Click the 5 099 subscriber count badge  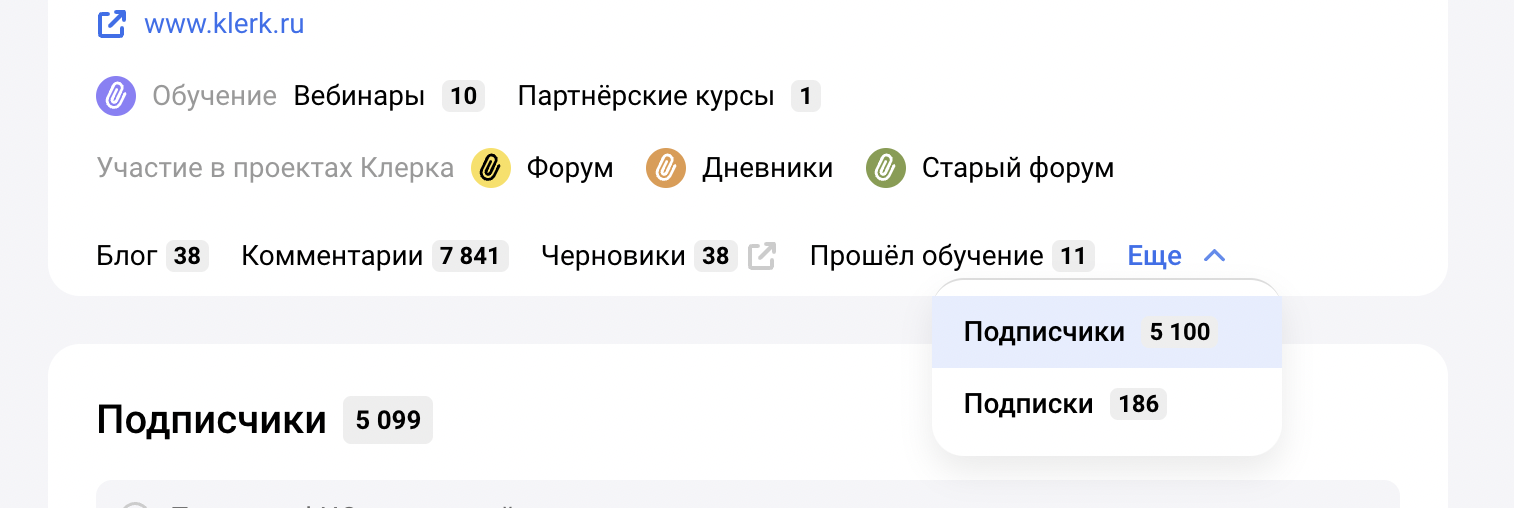click(388, 420)
